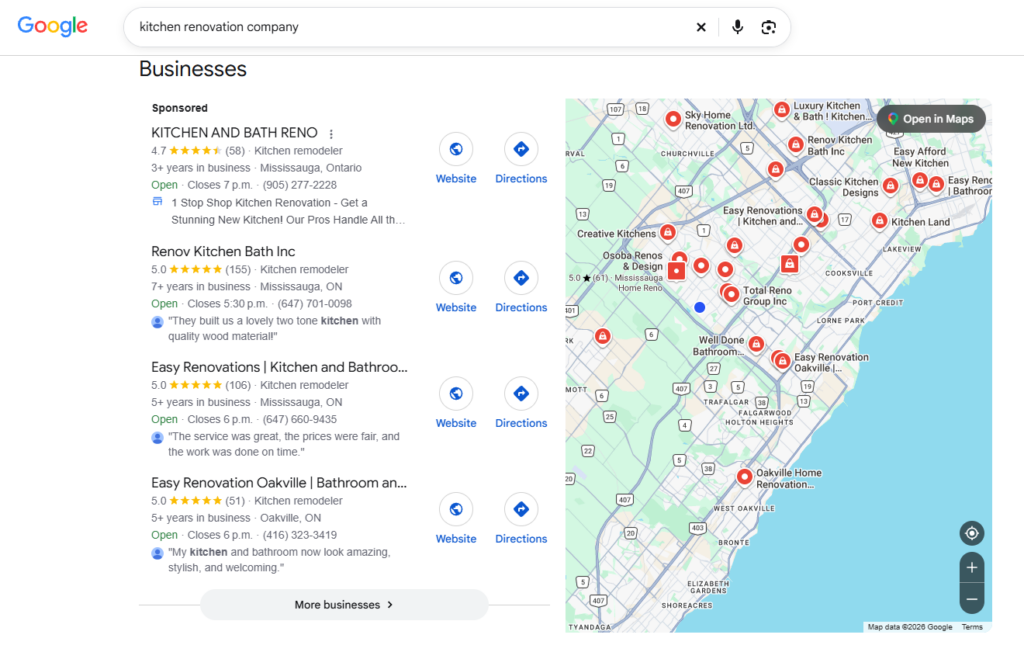Viewport: 1024px width, 652px height.
Task: Click phone number (647) 660-9435
Action: 300,419
